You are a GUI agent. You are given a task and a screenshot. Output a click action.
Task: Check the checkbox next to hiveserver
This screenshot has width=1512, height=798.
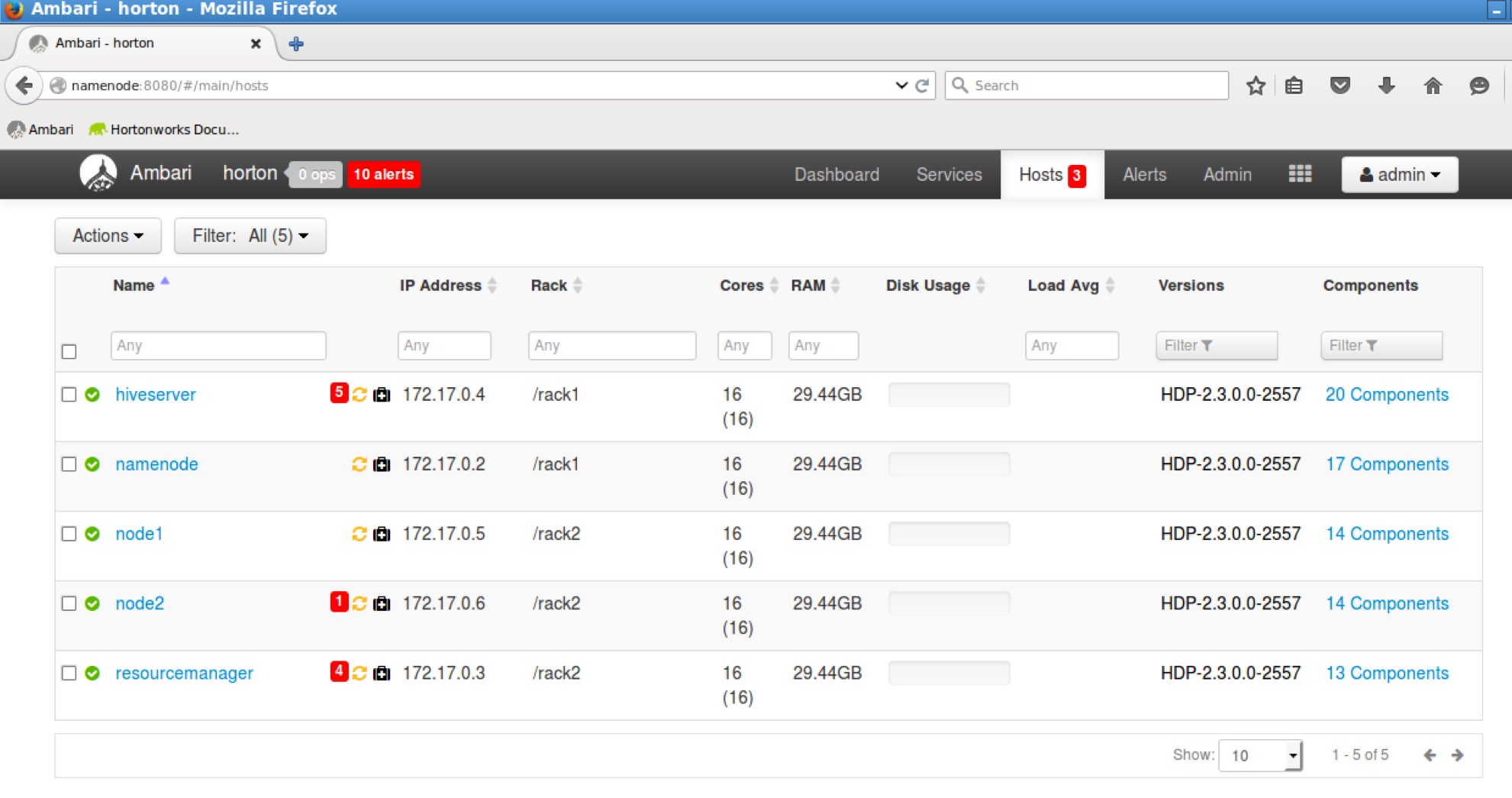(x=69, y=395)
